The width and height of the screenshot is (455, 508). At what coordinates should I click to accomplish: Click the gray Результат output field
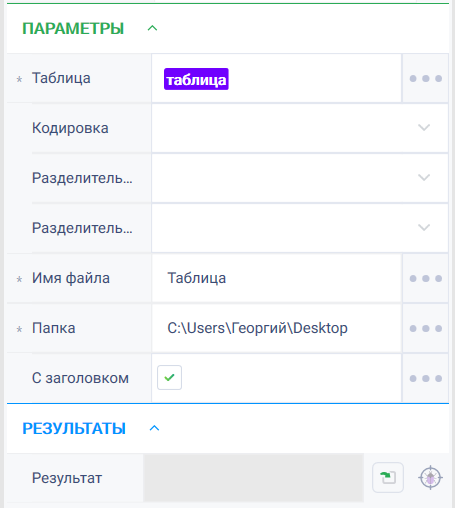(253, 477)
